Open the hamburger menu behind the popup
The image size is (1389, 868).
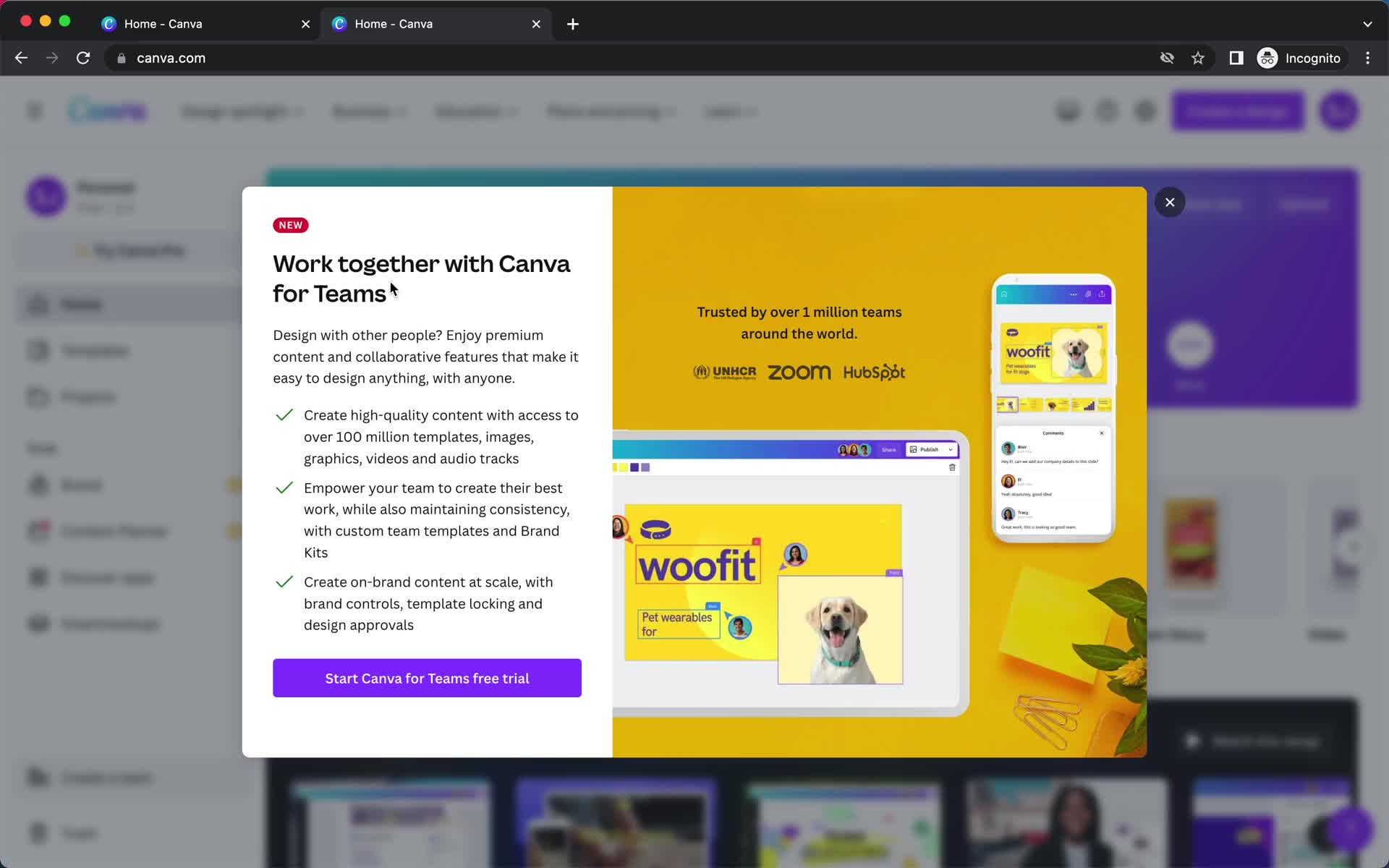tap(35, 111)
